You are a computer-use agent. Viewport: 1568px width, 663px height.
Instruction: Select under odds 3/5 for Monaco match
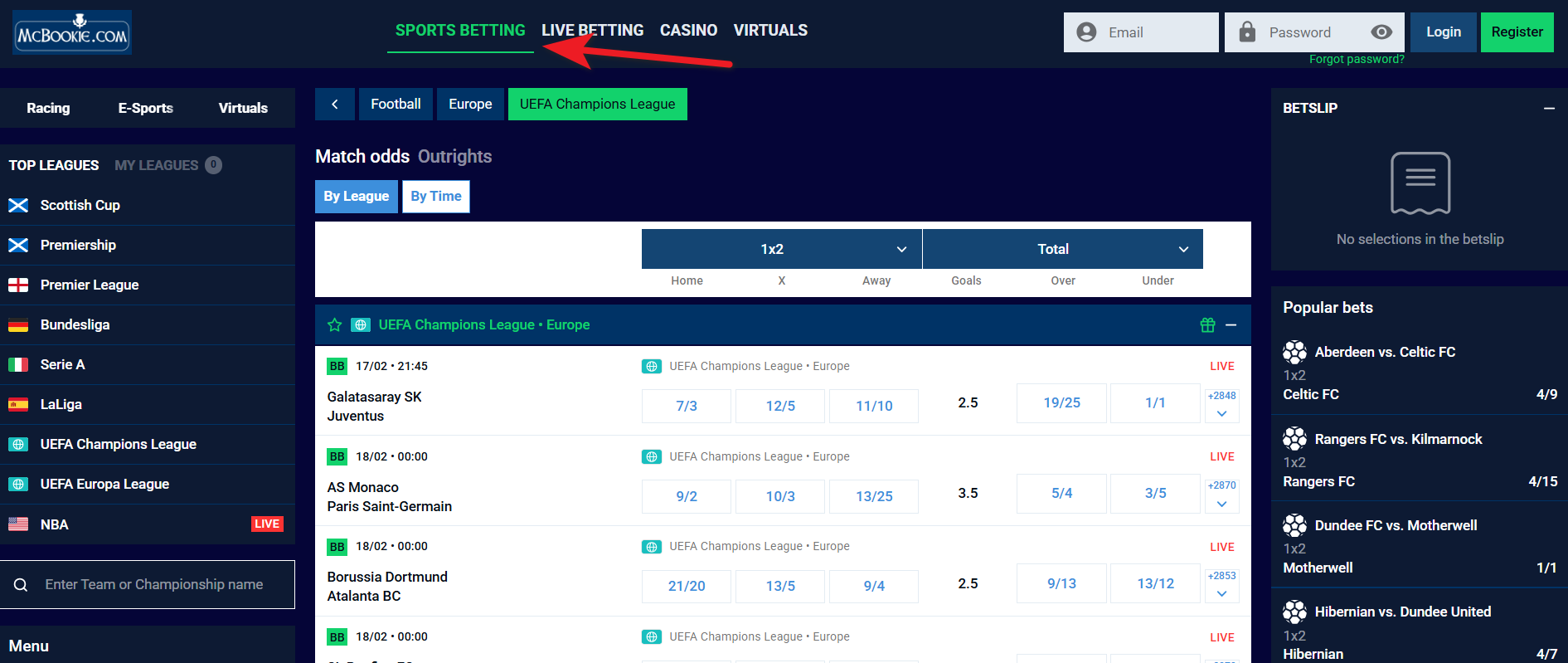point(1155,493)
